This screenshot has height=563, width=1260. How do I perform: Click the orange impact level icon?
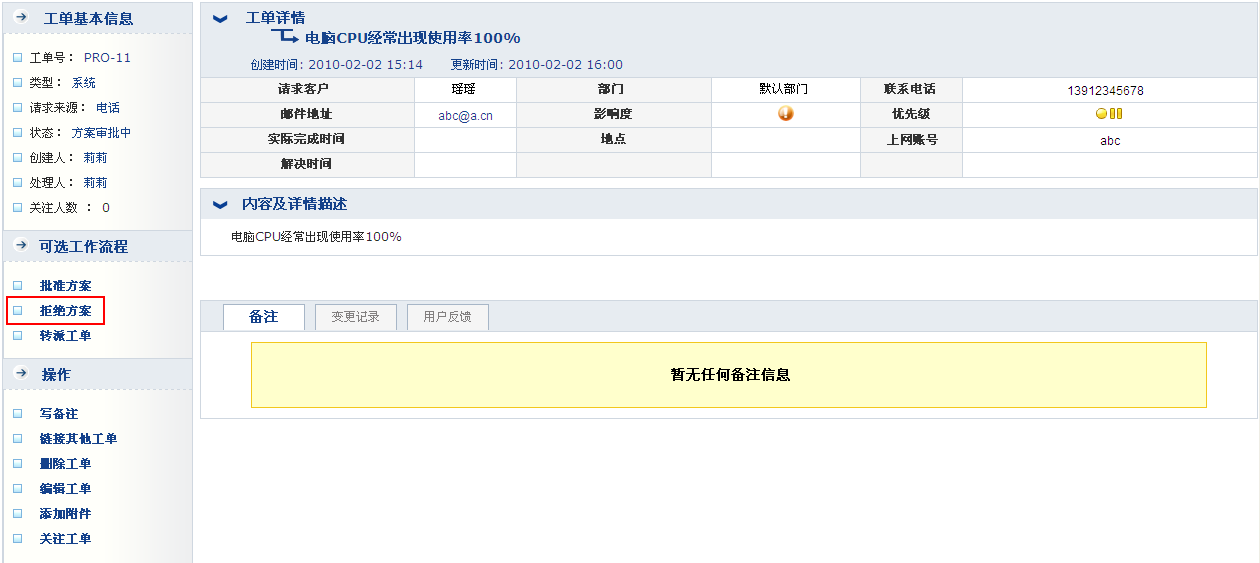(785, 114)
